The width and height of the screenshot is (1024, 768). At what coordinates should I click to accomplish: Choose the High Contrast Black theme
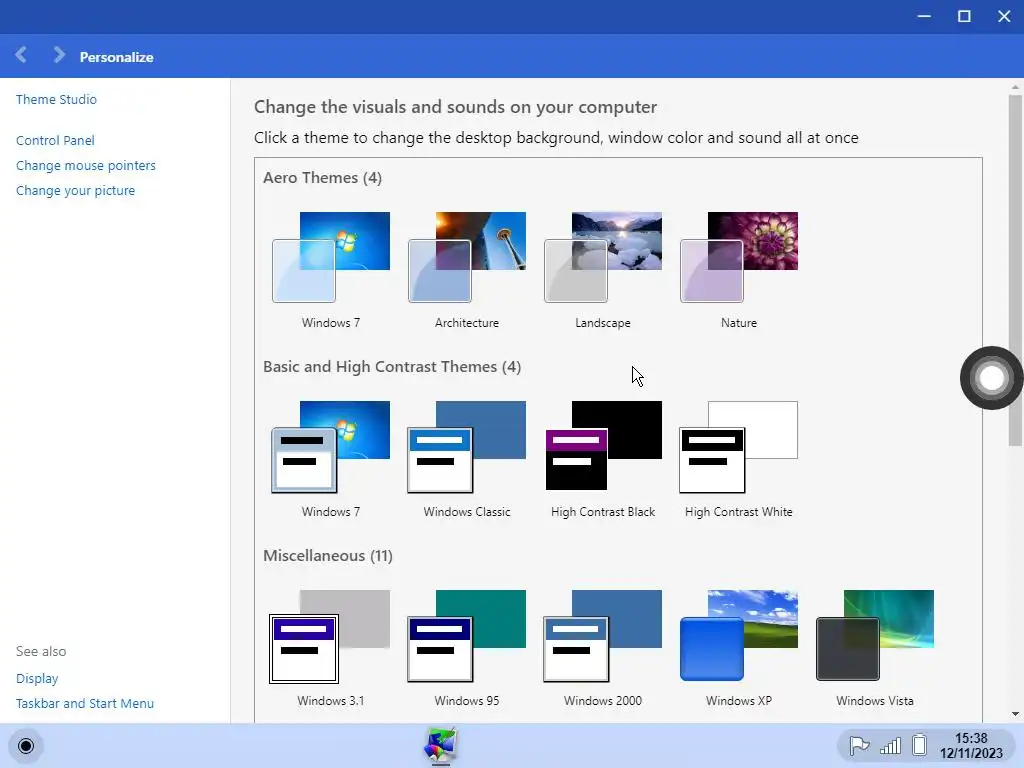602,458
